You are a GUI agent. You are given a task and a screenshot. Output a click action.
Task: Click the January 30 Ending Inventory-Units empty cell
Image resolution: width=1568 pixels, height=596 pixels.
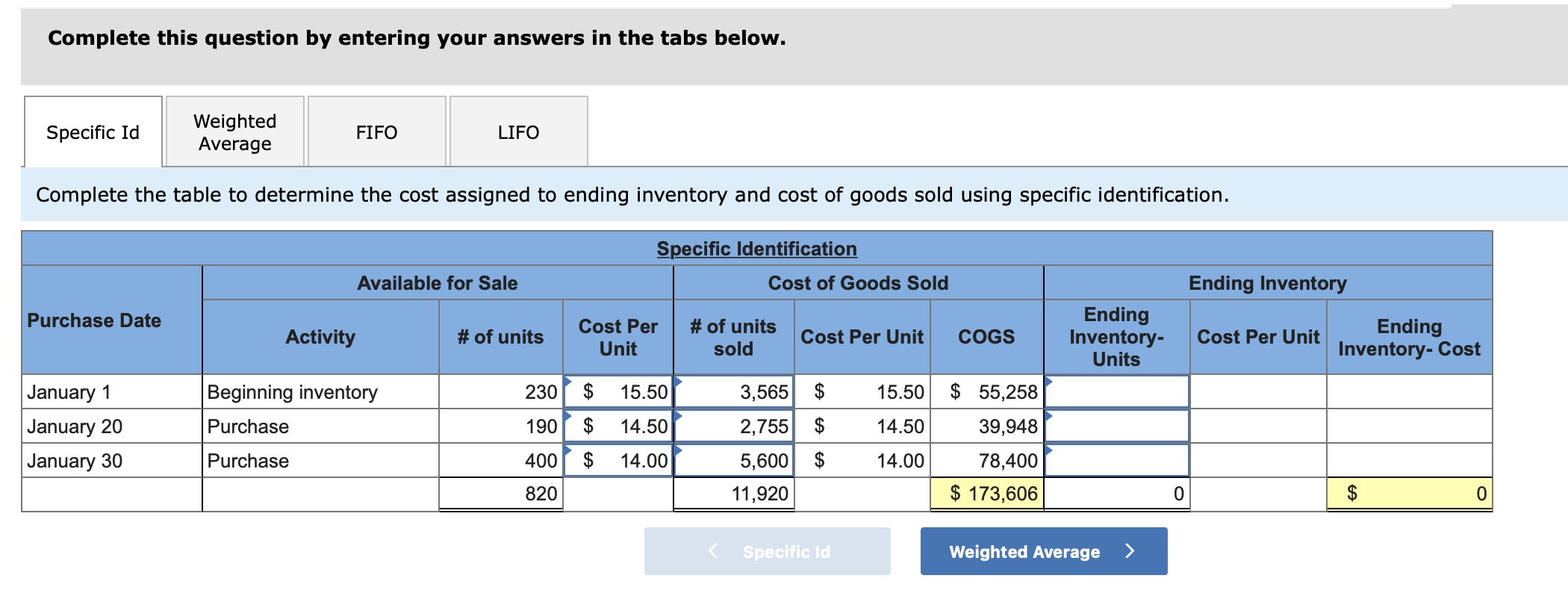click(x=1116, y=460)
